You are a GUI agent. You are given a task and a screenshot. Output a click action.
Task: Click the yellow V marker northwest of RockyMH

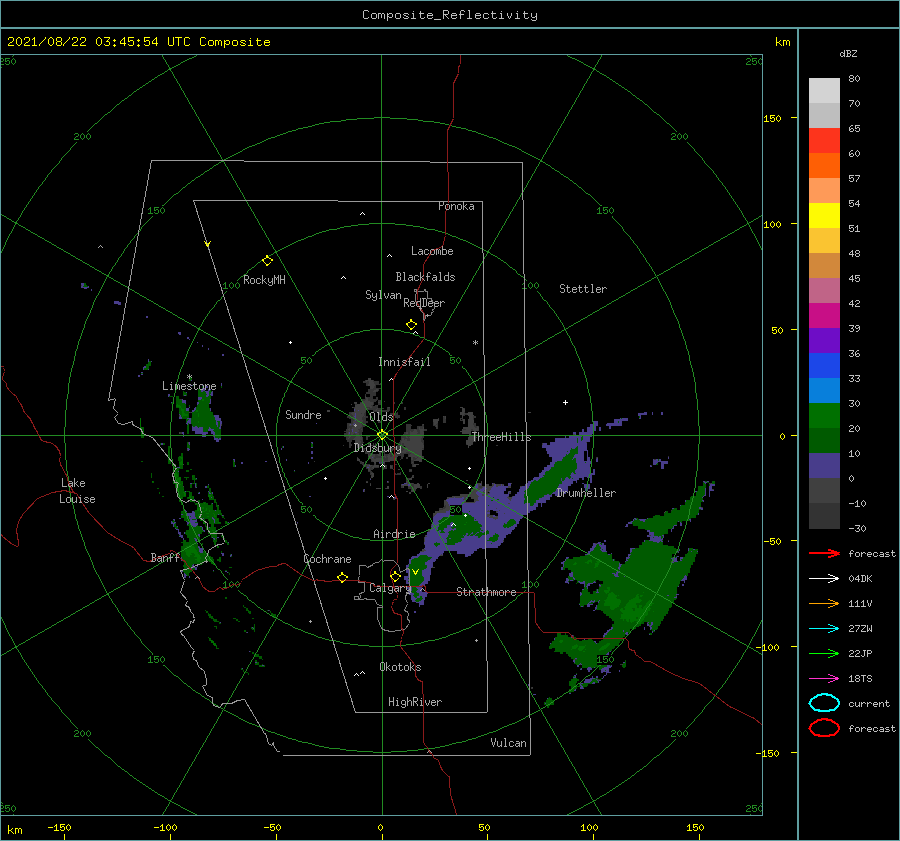208,244
